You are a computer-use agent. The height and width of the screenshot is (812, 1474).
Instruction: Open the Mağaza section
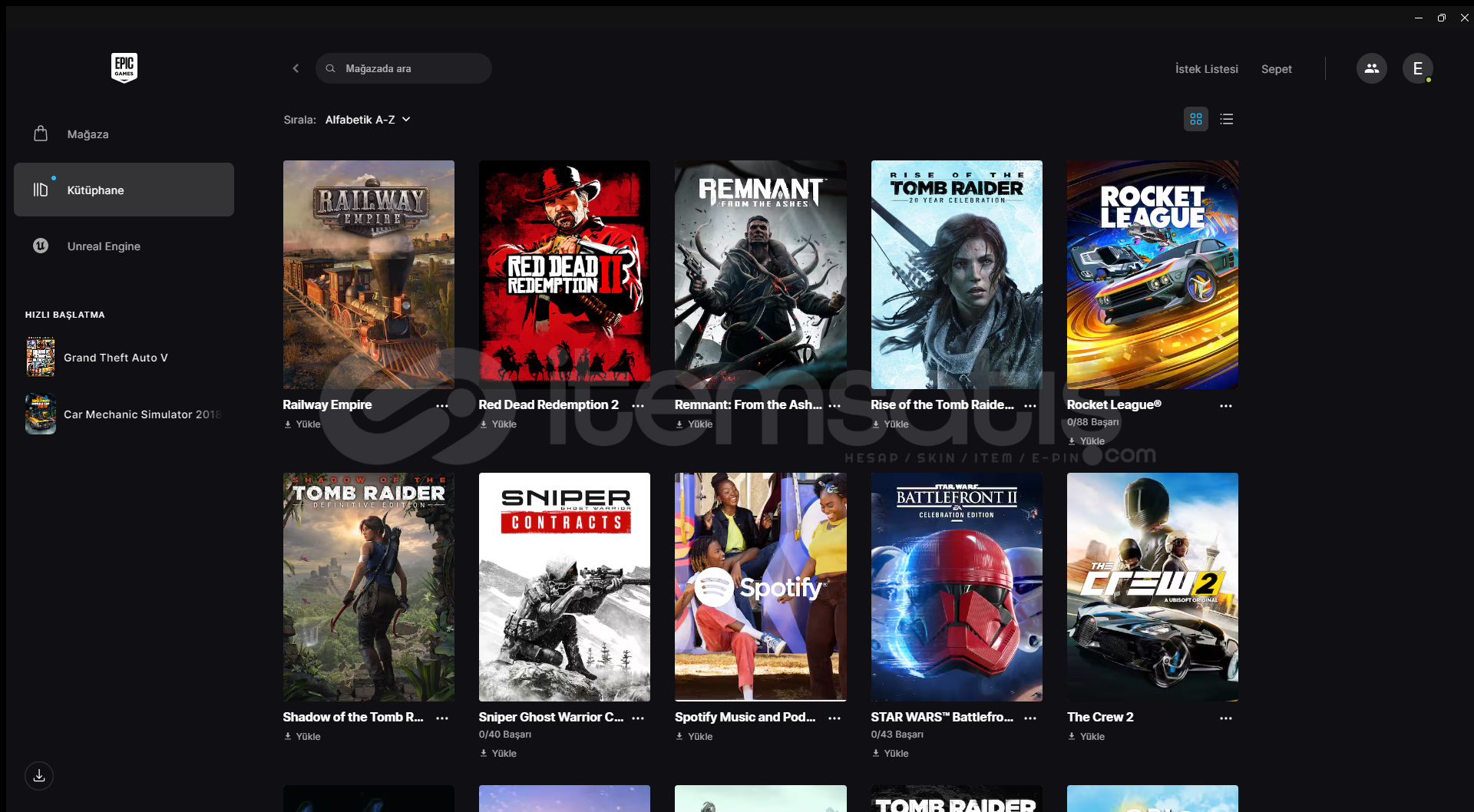pos(124,134)
